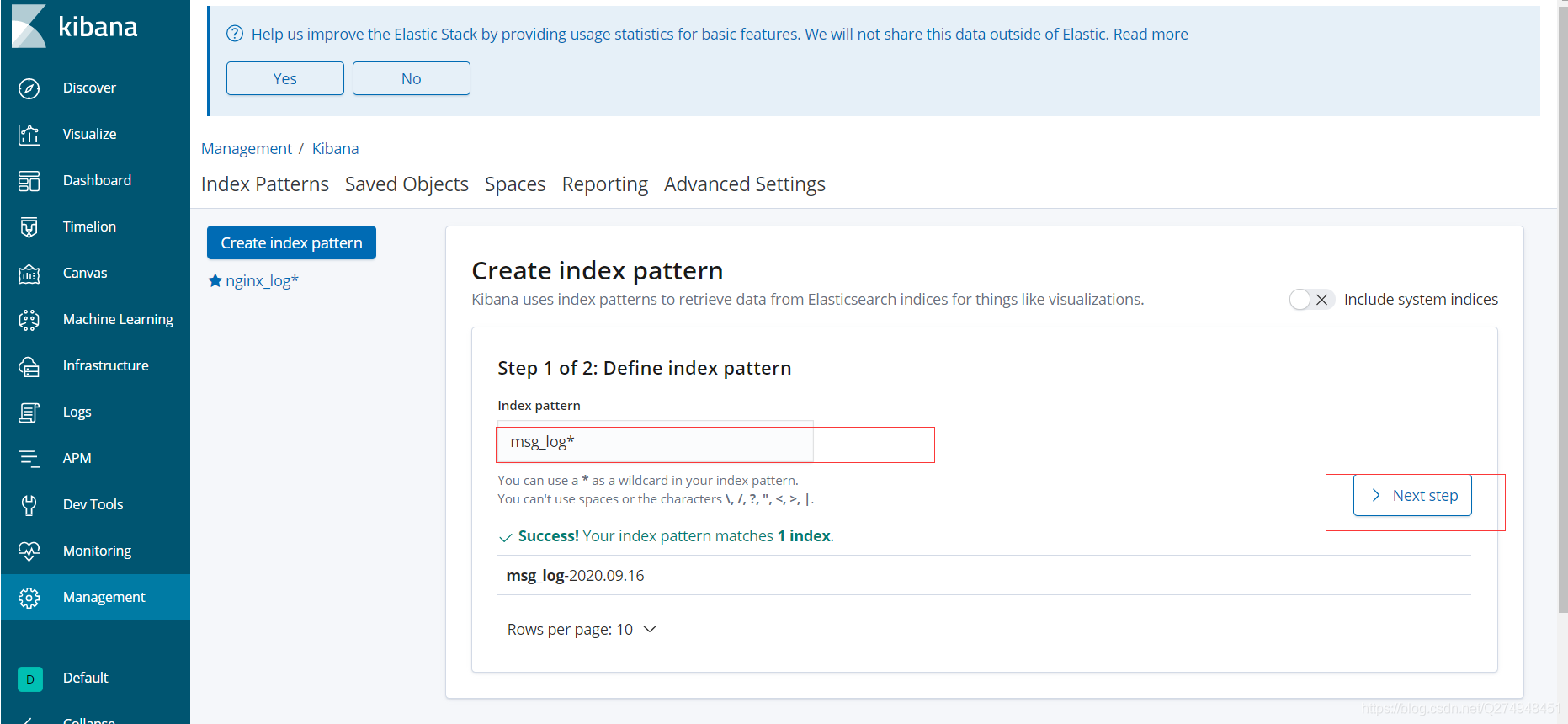Screen dimensions: 1568x724
Task: Click Kibana breadcrumb link
Action: (x=335, y=148)
